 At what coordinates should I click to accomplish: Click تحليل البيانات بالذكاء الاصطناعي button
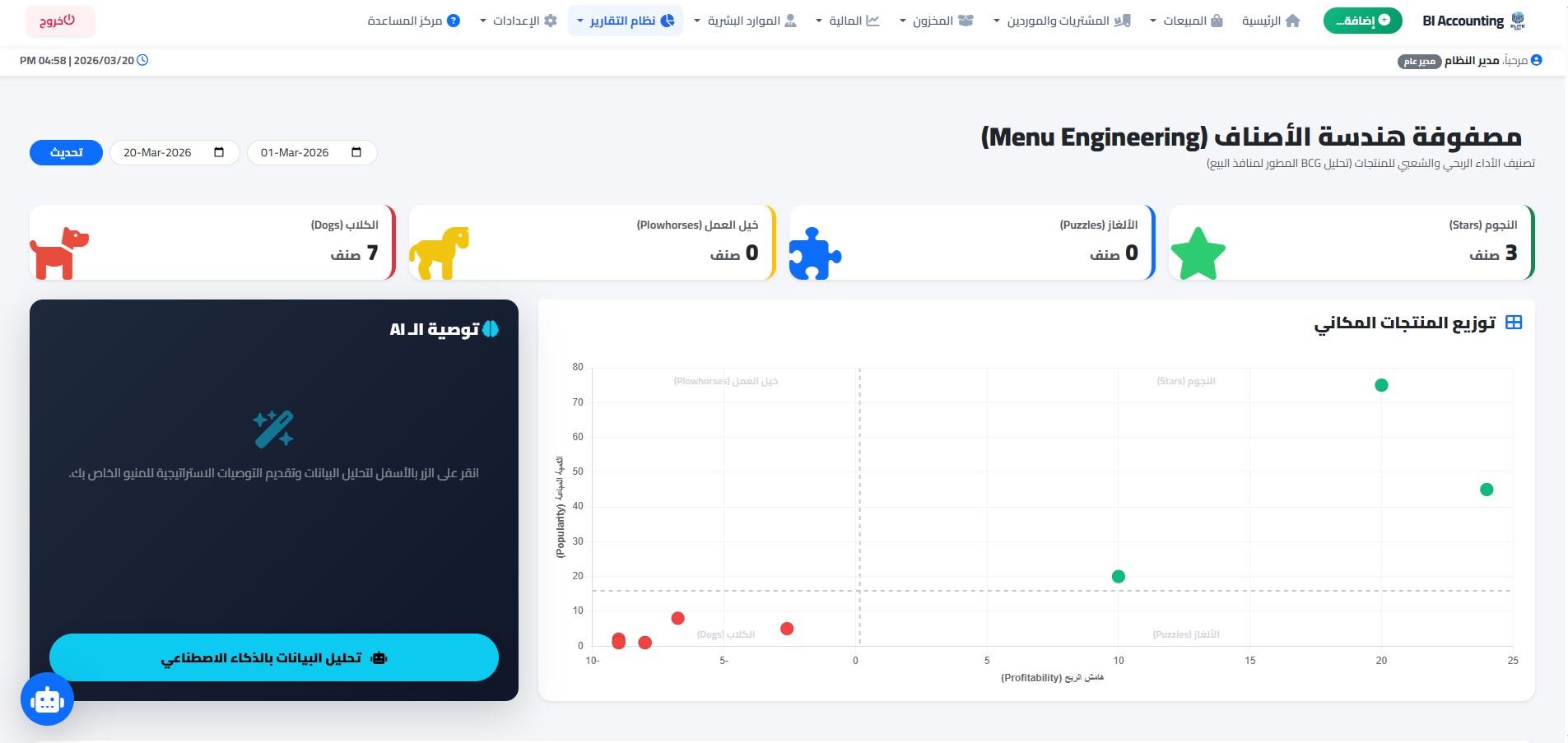pos(273,657)
